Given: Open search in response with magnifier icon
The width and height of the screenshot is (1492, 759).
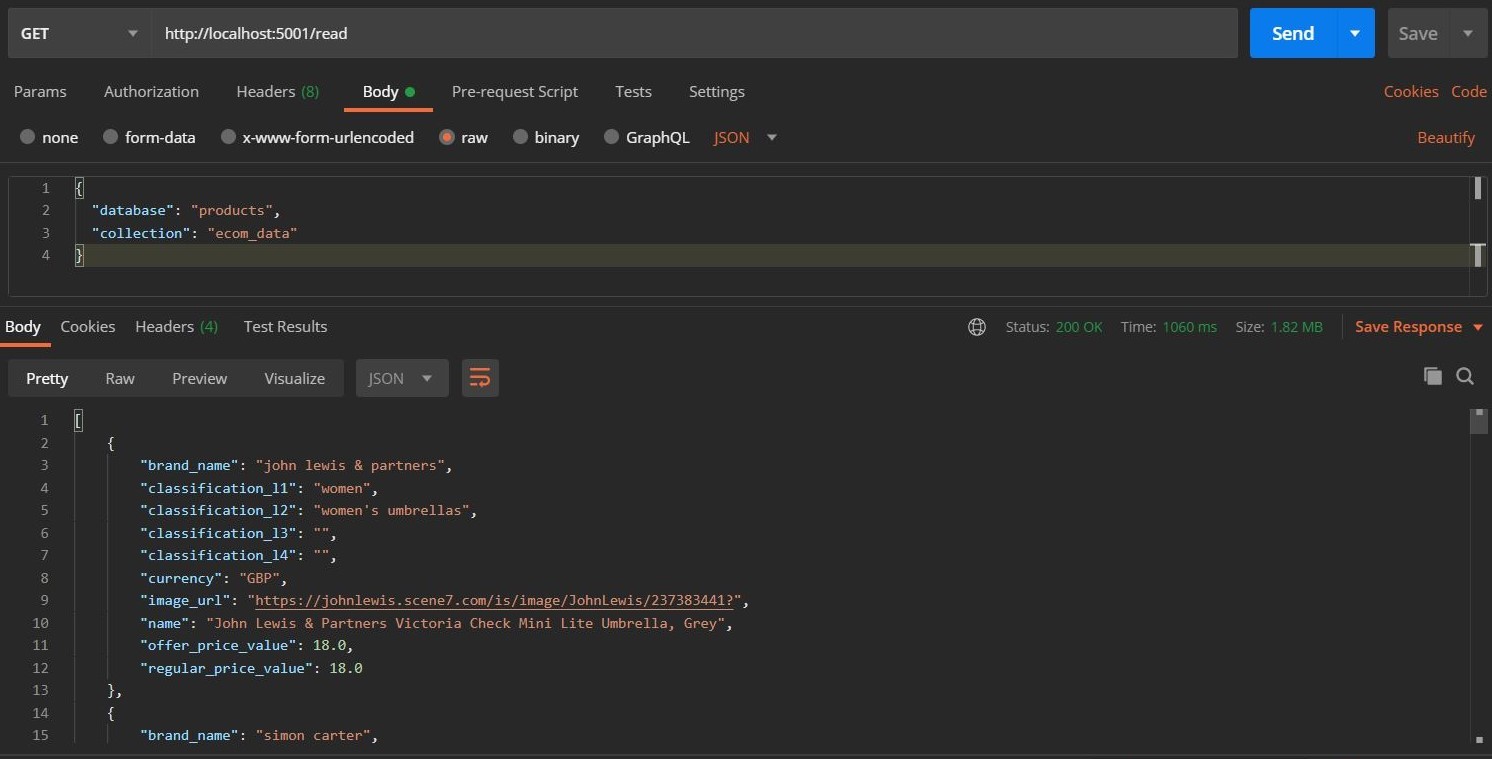Looking at the screenshot, I should [x=1465, y=376].
